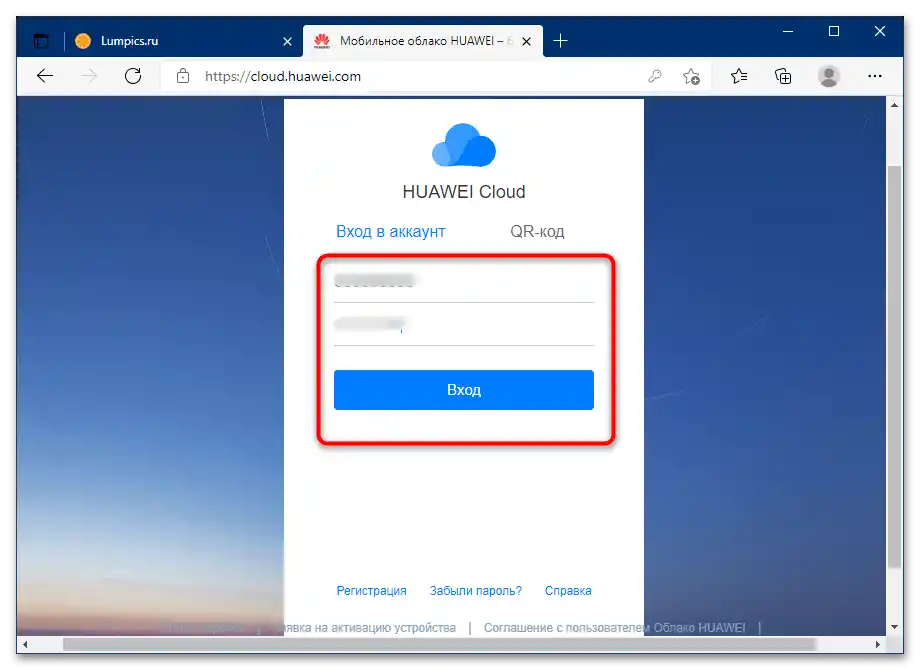The height and width of the screenshot is (670, 920).
Task: Open the Справка link
Action: 568,591
